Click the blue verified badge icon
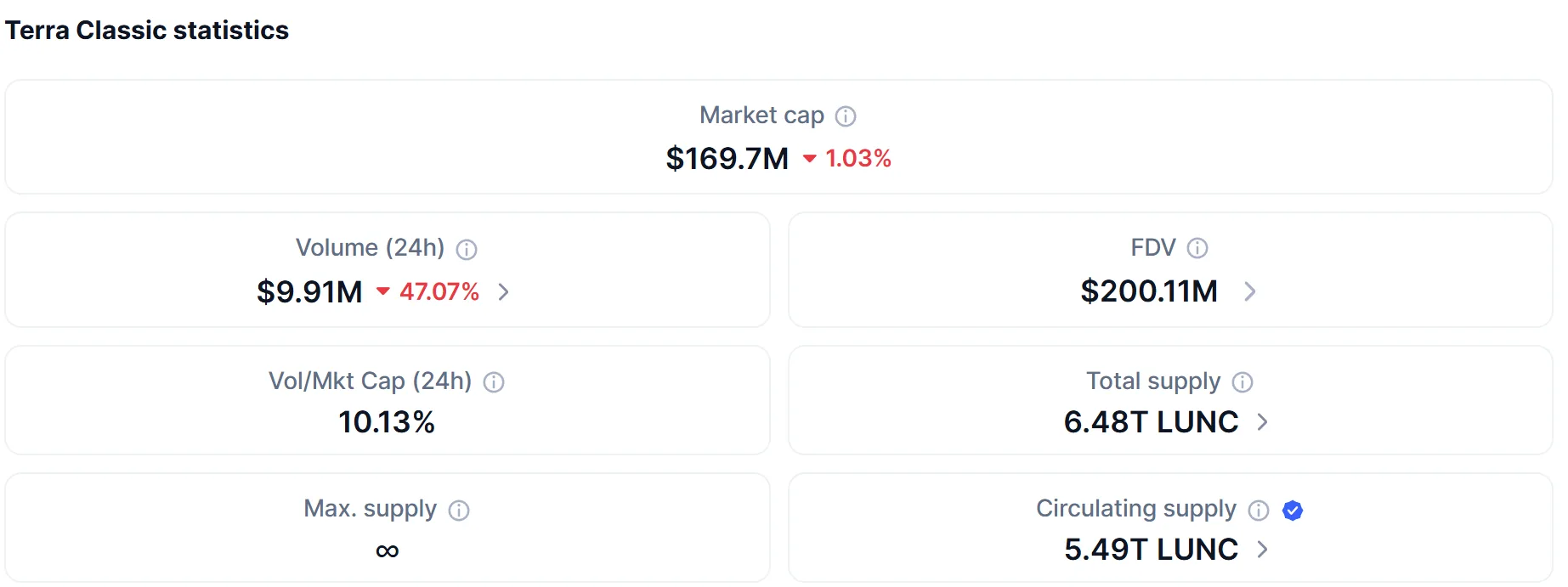This screenshot has width=1568, height=587. pyautogui.click(x=1293, y=511)
